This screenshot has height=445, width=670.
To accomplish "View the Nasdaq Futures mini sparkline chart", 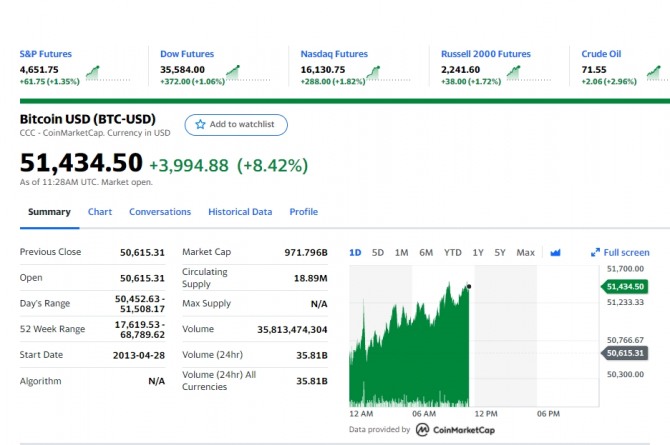I will coord(388,73).
